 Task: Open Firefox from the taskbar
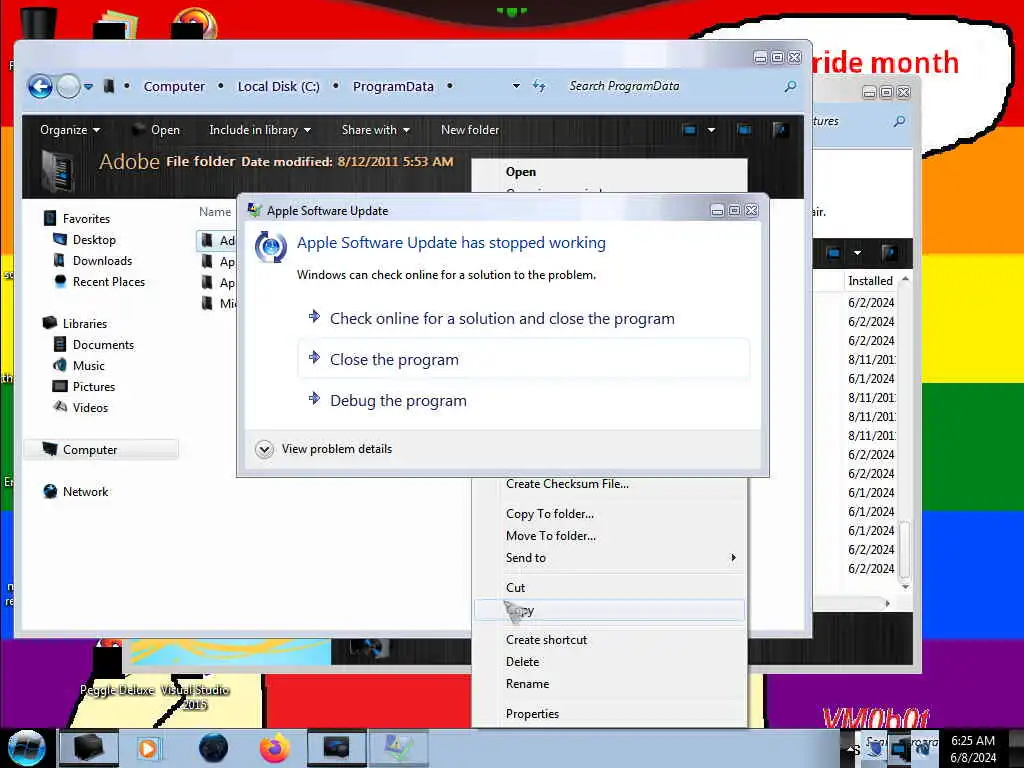tap(275, 748)
